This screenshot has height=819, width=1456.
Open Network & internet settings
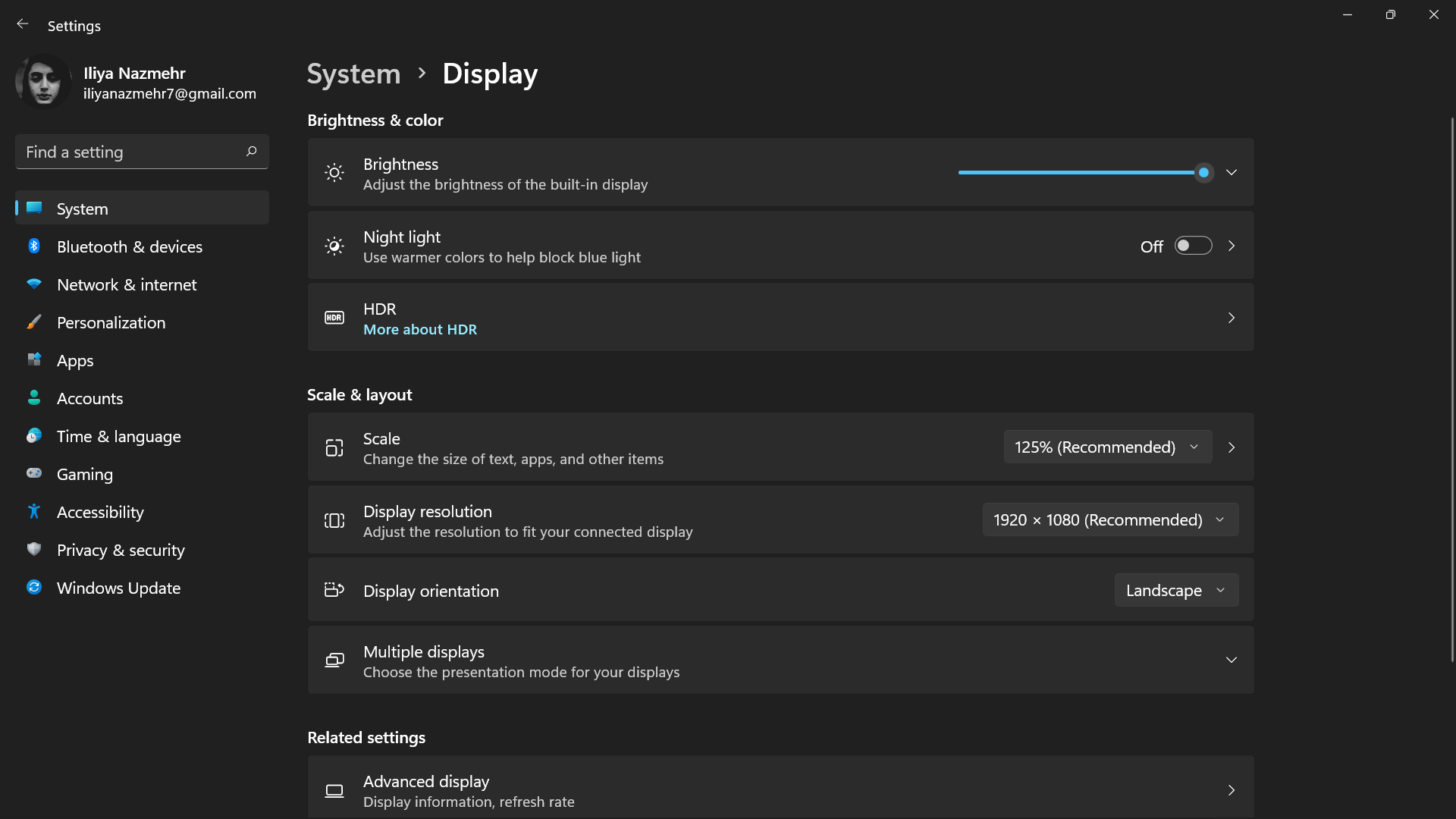click(x=127, y=284)
